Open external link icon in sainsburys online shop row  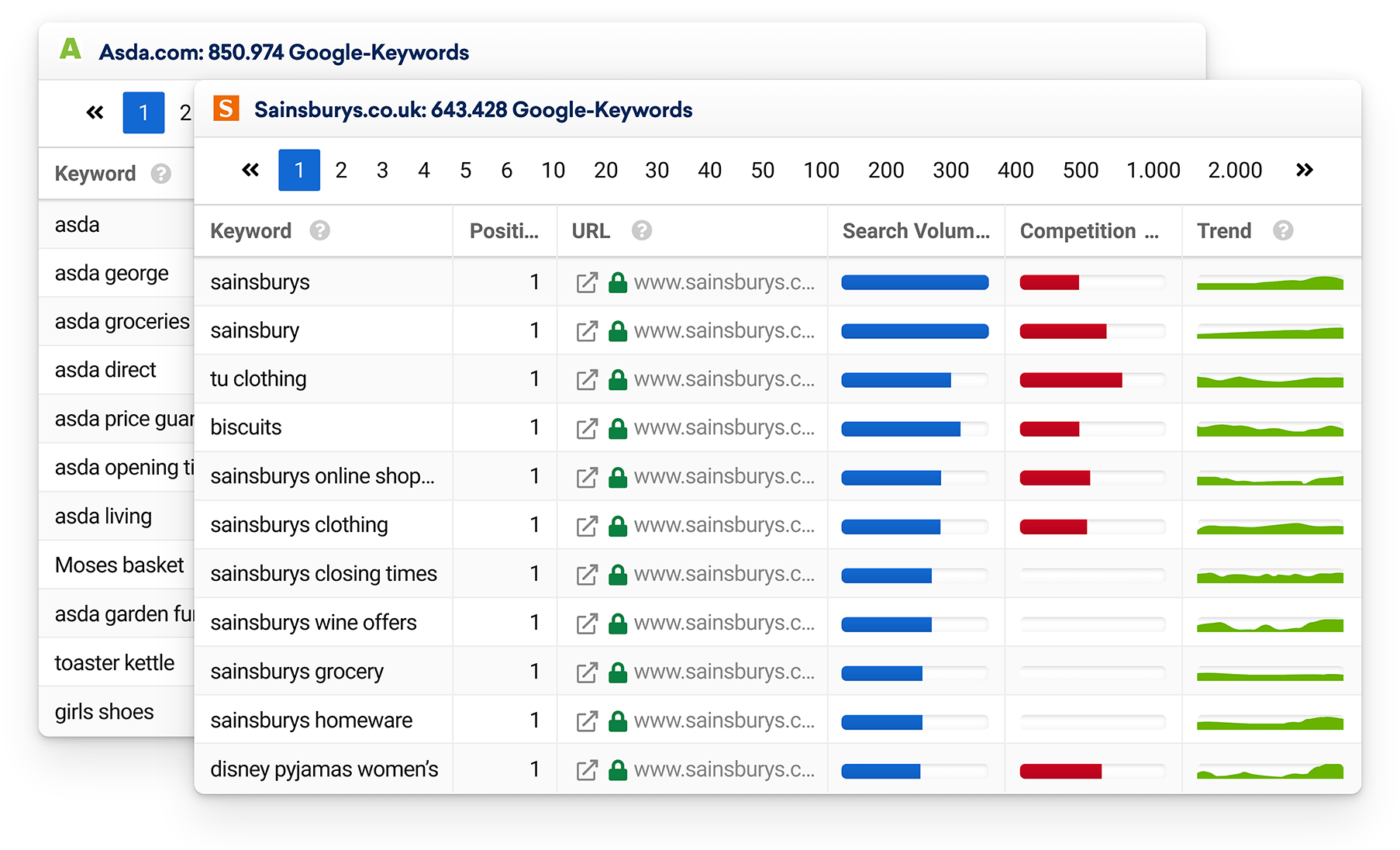(587, 477)
